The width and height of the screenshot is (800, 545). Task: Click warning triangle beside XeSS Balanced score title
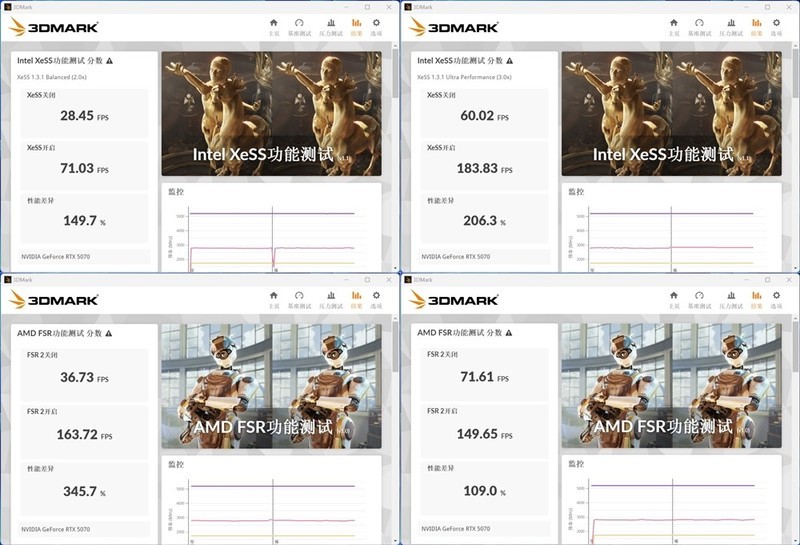pyautogui.click(x=109, y=61)
